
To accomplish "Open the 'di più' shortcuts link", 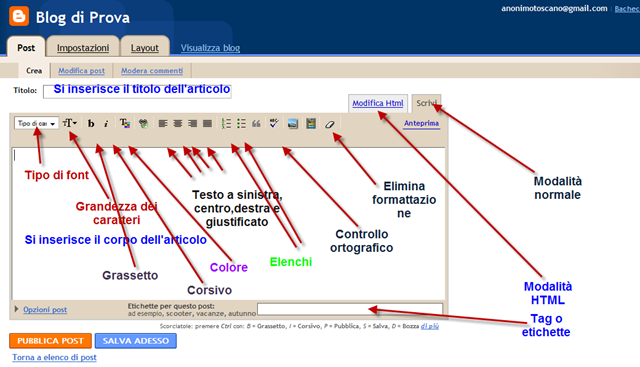I will [430, 326].
